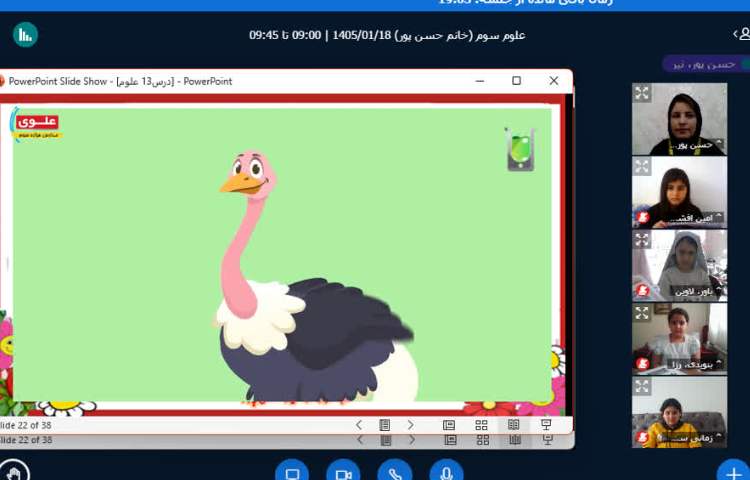
Task: Open slide menu icon in the front PowerPoint status bar
Action: (x=385, y=425)
